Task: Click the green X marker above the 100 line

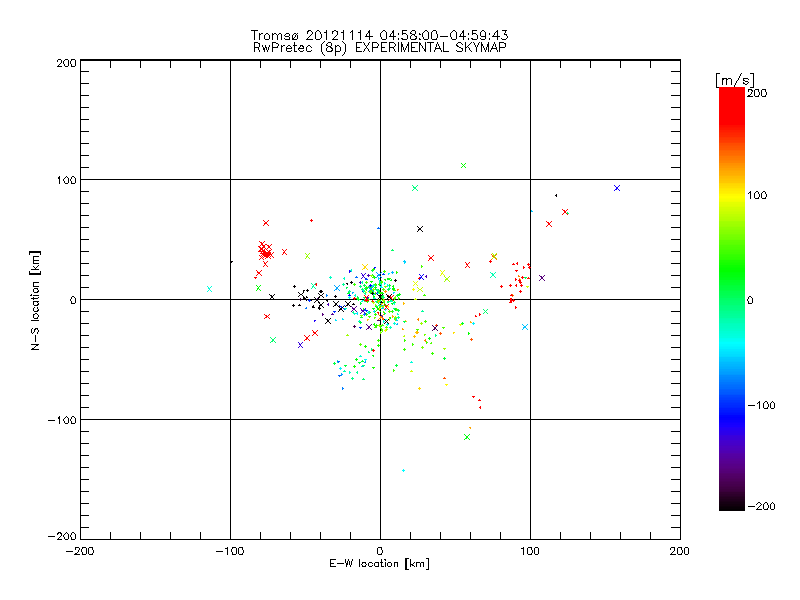Action: pyautogui.click(x=463, y=166)
